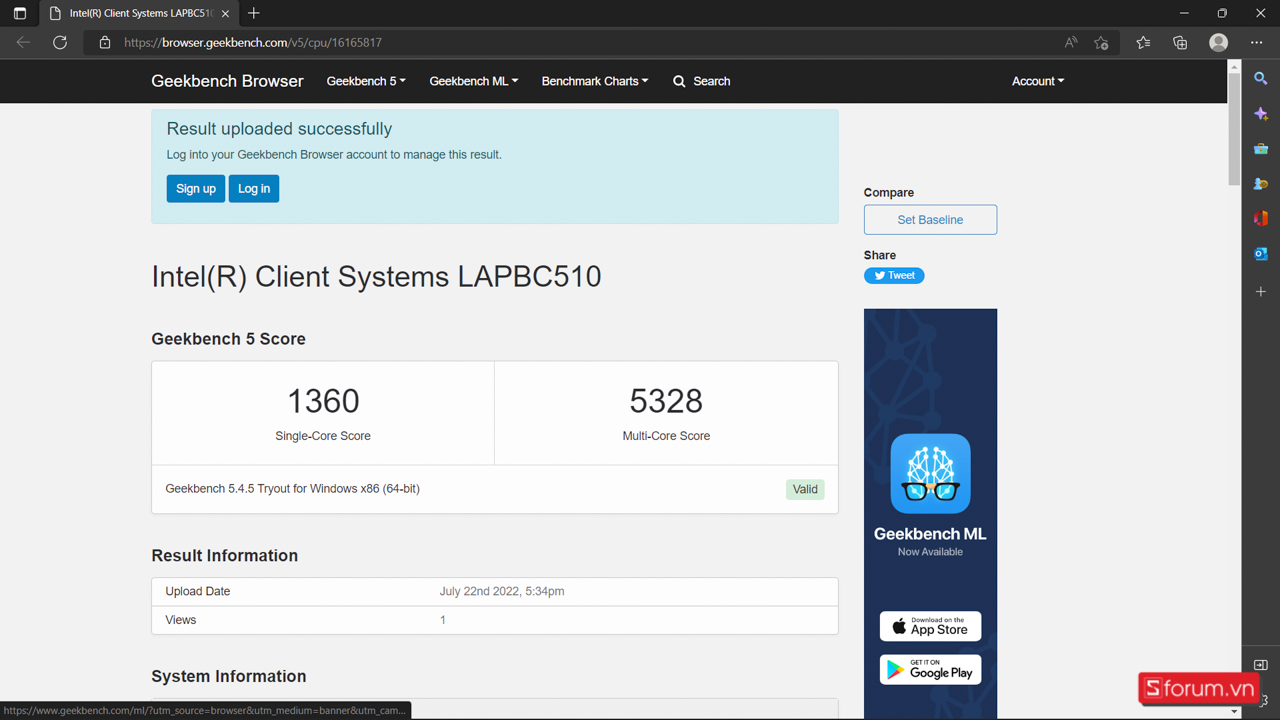1280x720 pixels.
Task: Click the page heading Intel(R) Client Systems LAPBC510
Action: click(376, 277)
